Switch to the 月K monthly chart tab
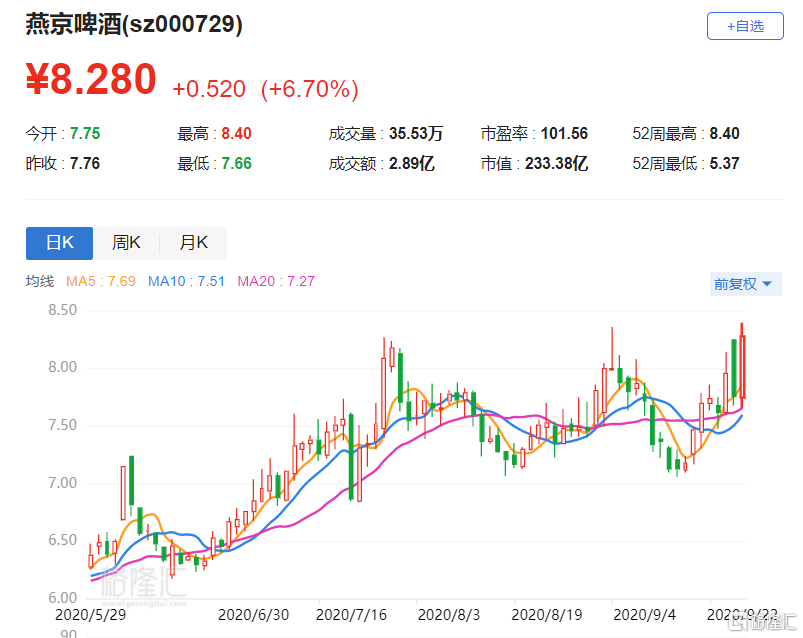This screenshot has width=803, height=638. [x=193, y=243]
